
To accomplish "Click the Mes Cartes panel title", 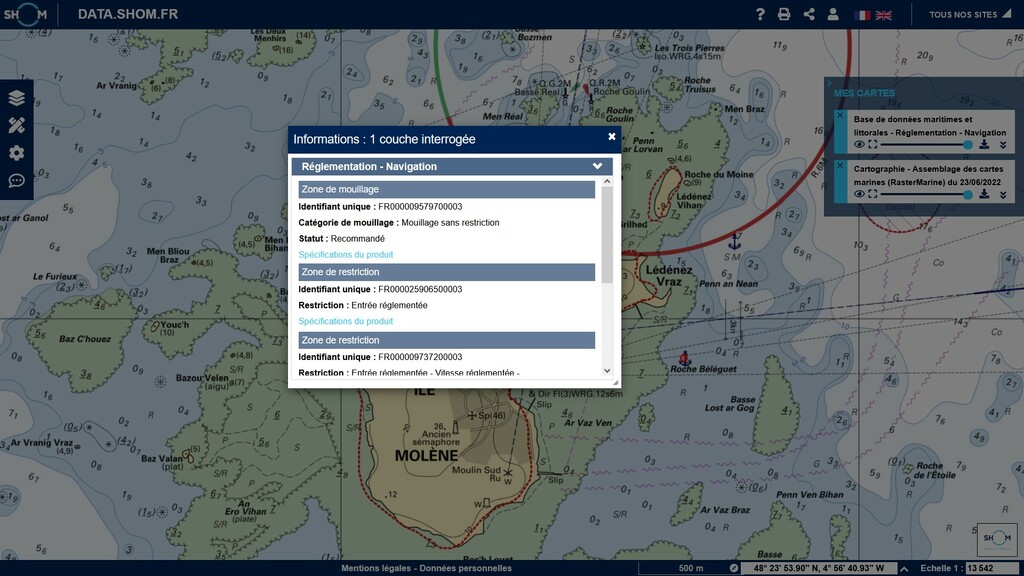I will click(x=864, y=93).
